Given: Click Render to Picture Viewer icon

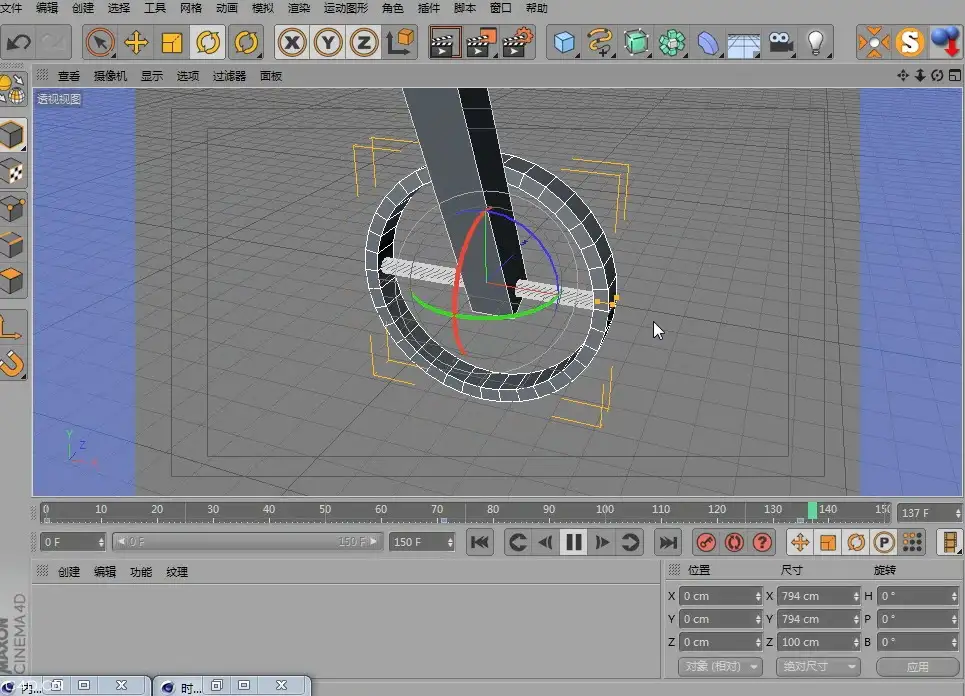Looking at the screenshot, I should pyautogui.click(x=482, y=42).
